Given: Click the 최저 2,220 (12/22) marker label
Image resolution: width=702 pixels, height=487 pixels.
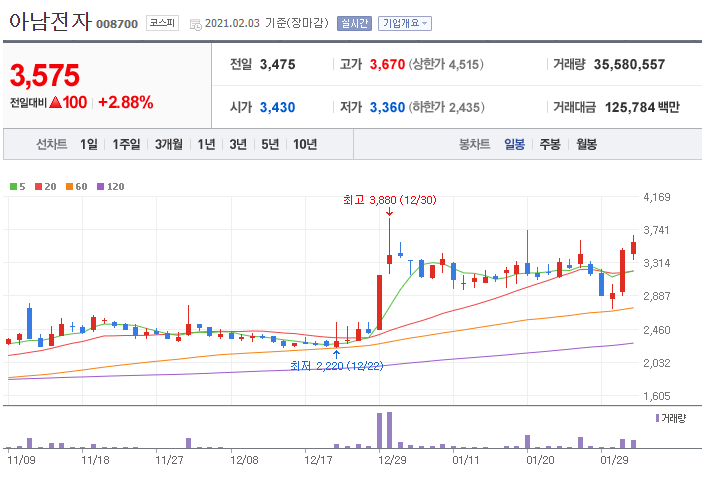Looking at the screenshot, I should [x=337, y=366].
